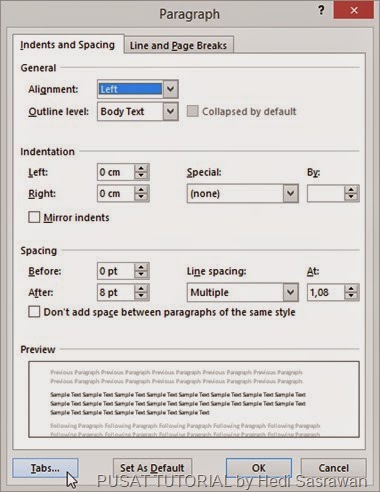Image resolution: width=380 pixels, height=492 pixels.
Task: Click the Cancel button
Action: [x=334, y=468]
